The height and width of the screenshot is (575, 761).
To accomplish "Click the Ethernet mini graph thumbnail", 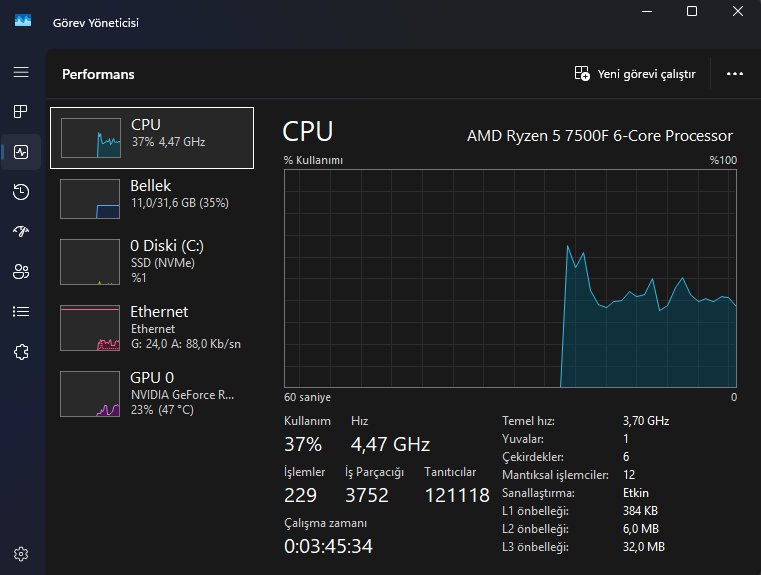I will [90, 328].
